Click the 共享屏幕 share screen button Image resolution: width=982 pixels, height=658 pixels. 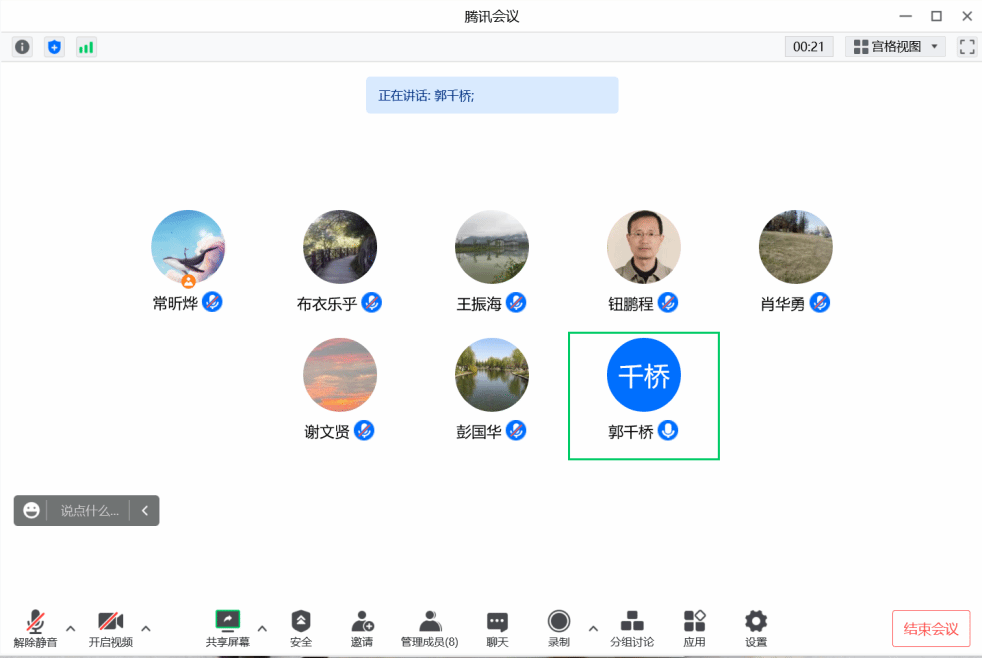coord(228,628)
